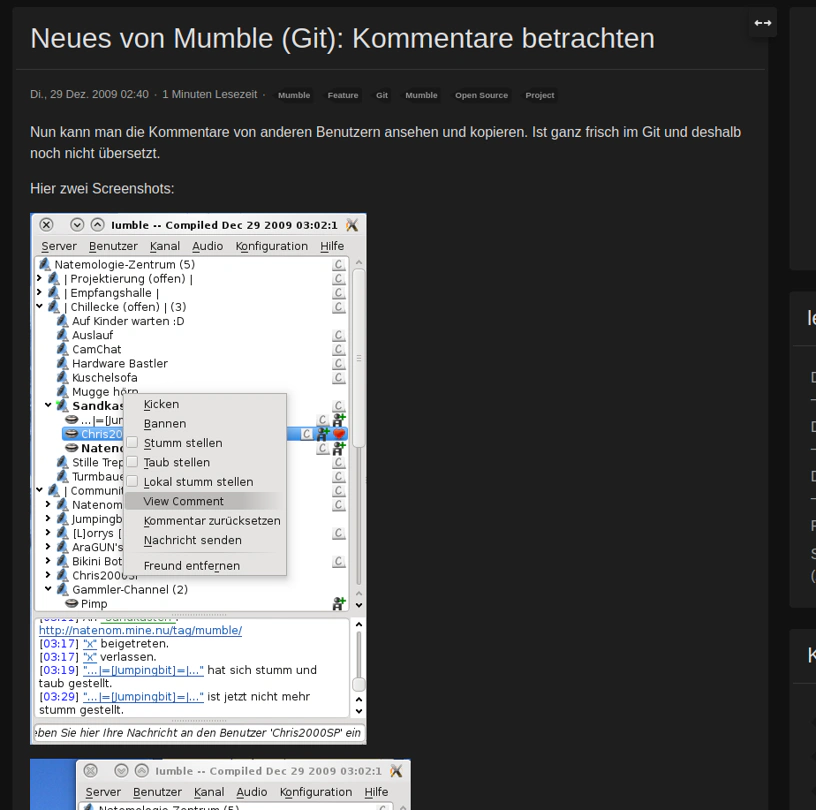Image resolution: width=816 pixels, height=810 pixels.
Task: Expand the AraGUN's channel
Action: click(48, 547)
